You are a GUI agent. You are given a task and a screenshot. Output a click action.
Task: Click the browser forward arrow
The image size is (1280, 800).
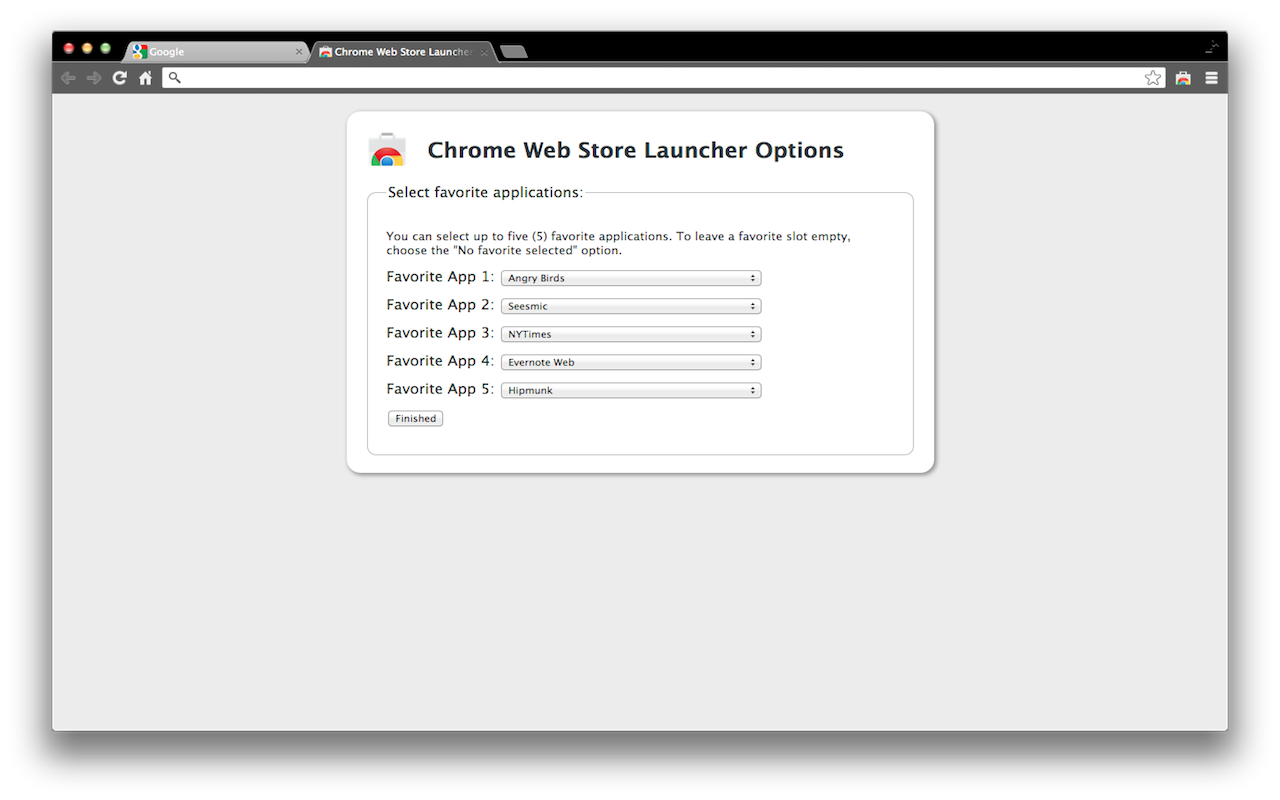(94, 78)
